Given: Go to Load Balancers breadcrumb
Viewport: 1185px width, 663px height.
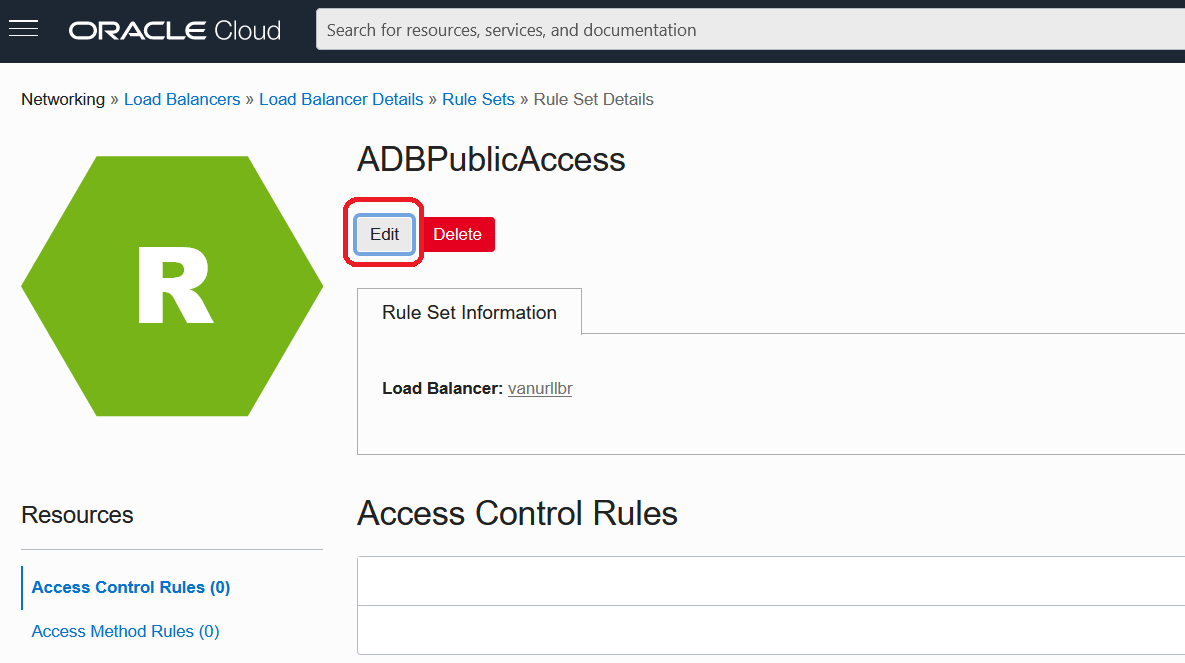Looking at the screenshot, I should tap(182, 99).
